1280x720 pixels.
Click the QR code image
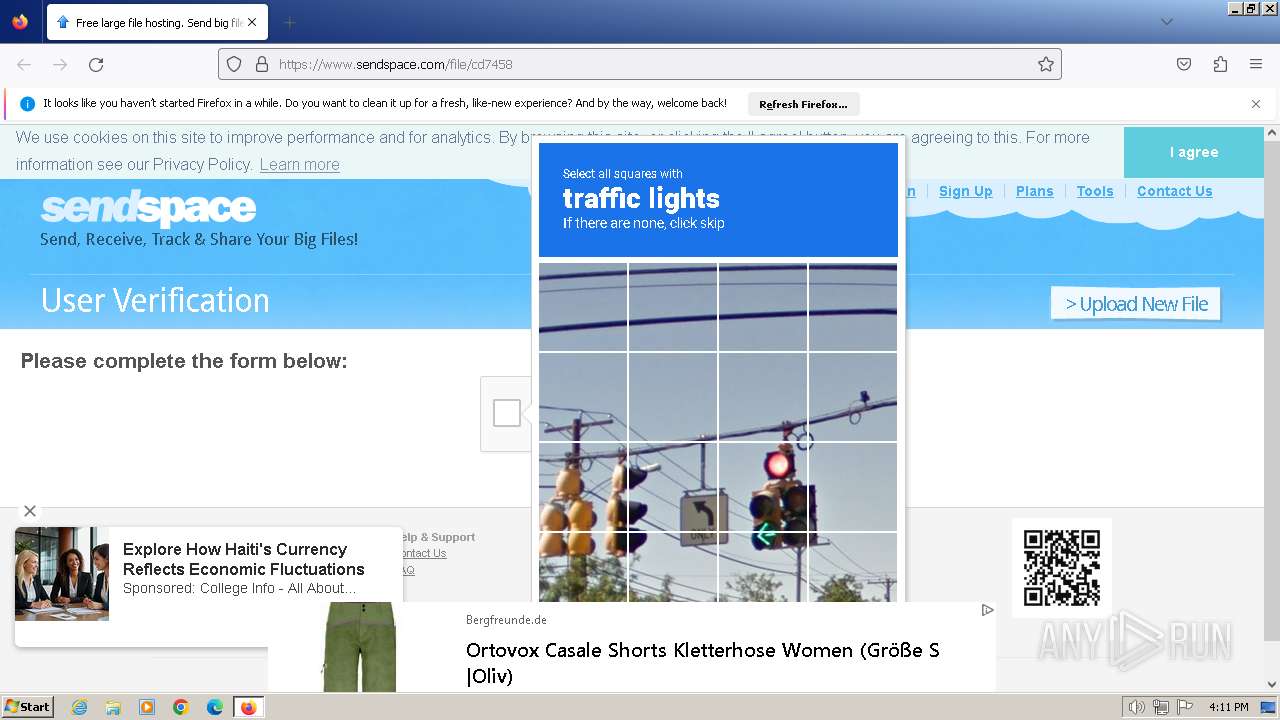(1061, 567)
